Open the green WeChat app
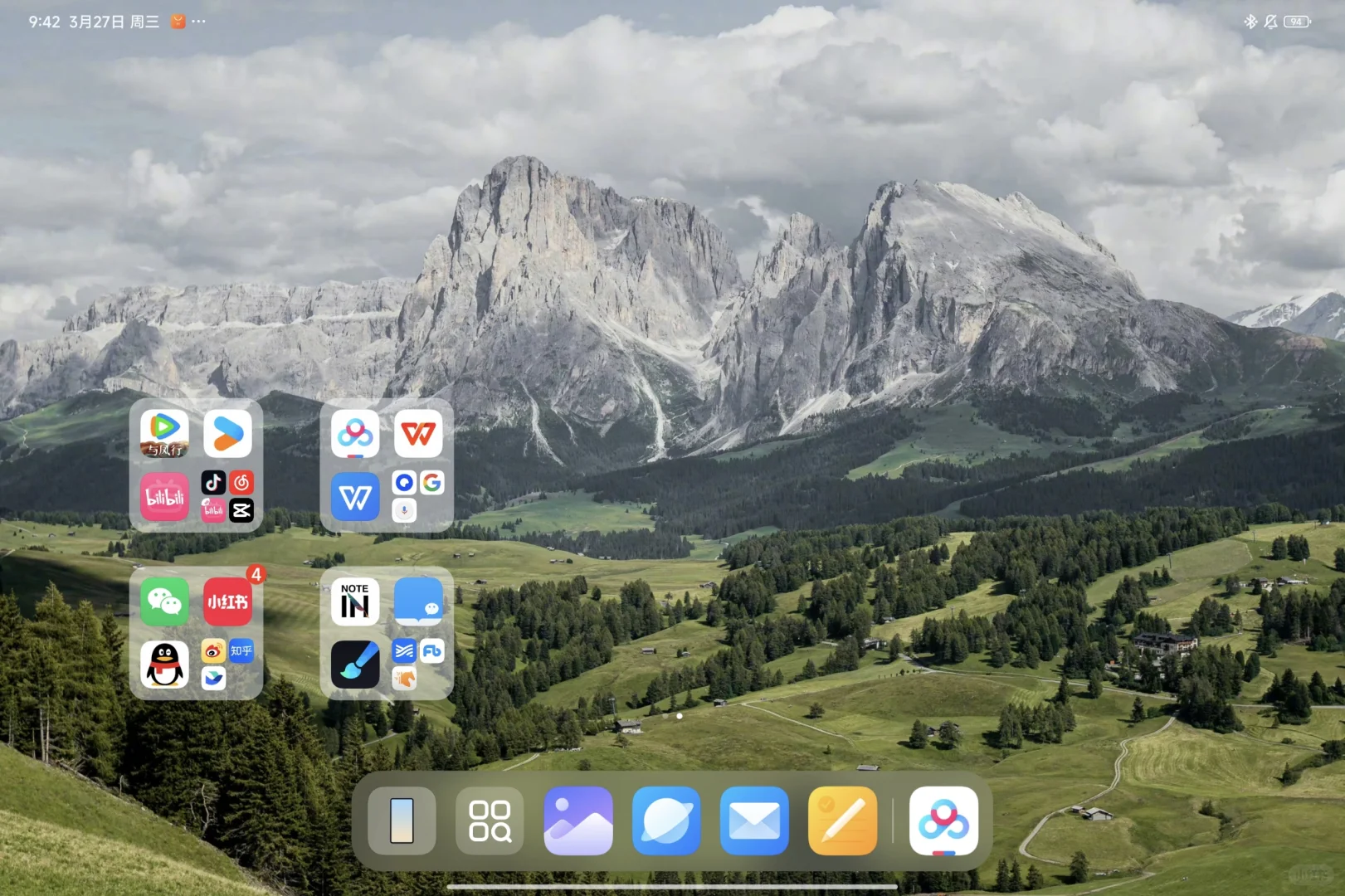 click(x=164, y=601)
